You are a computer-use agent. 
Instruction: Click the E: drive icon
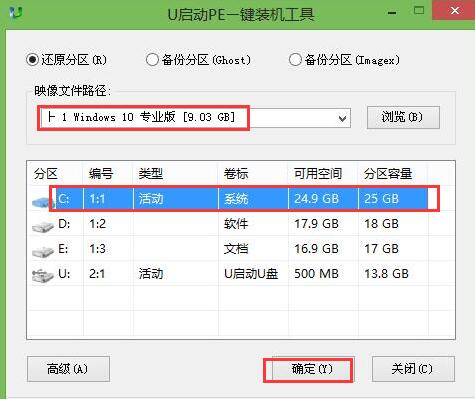point(42,251)
